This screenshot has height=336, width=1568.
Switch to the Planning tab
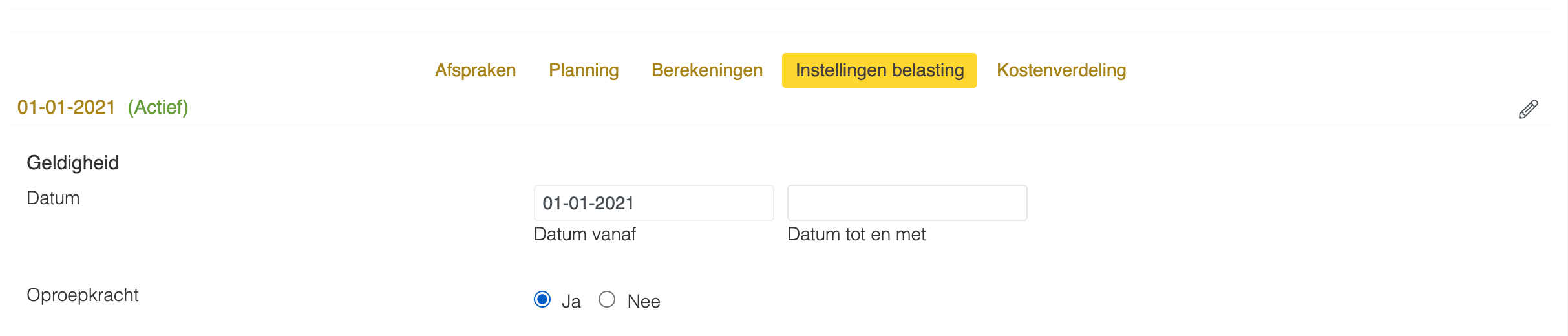(x=584, y=70)
